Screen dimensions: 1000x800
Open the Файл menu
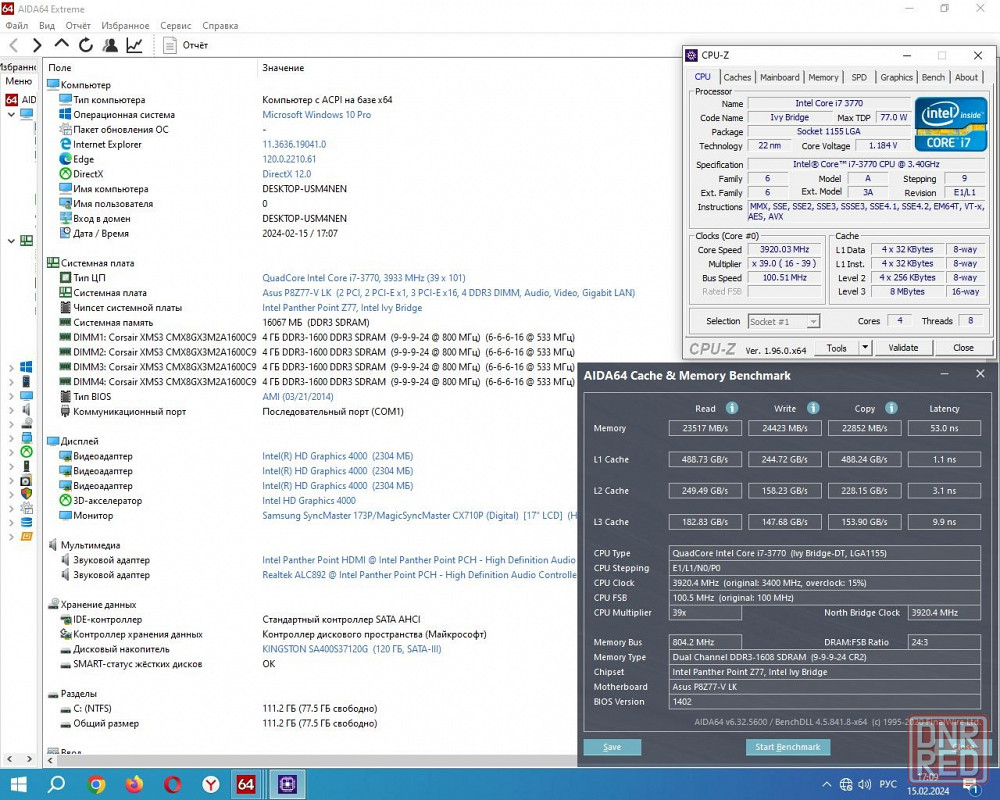(x=17, y=26)
